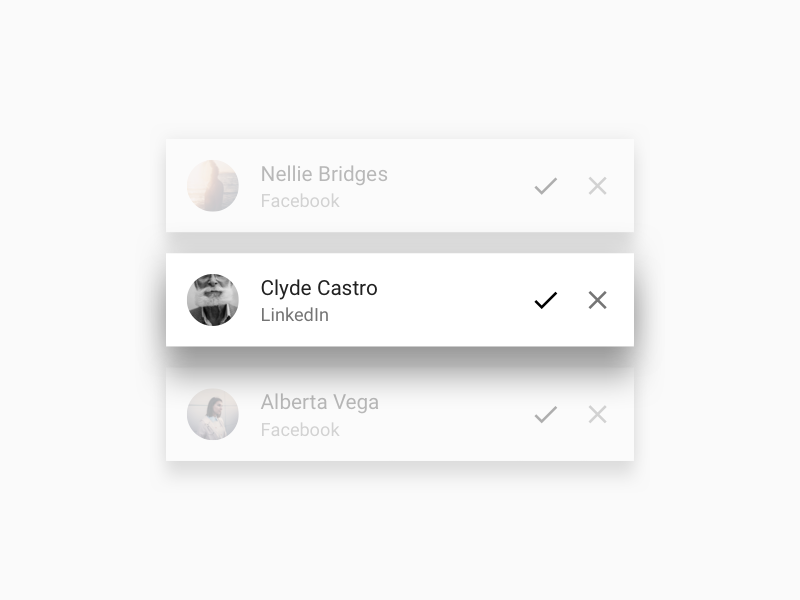800x600 pixels.
Task: Accept Clyde Castro with the checkmark icon
Action: pos(545,300)
